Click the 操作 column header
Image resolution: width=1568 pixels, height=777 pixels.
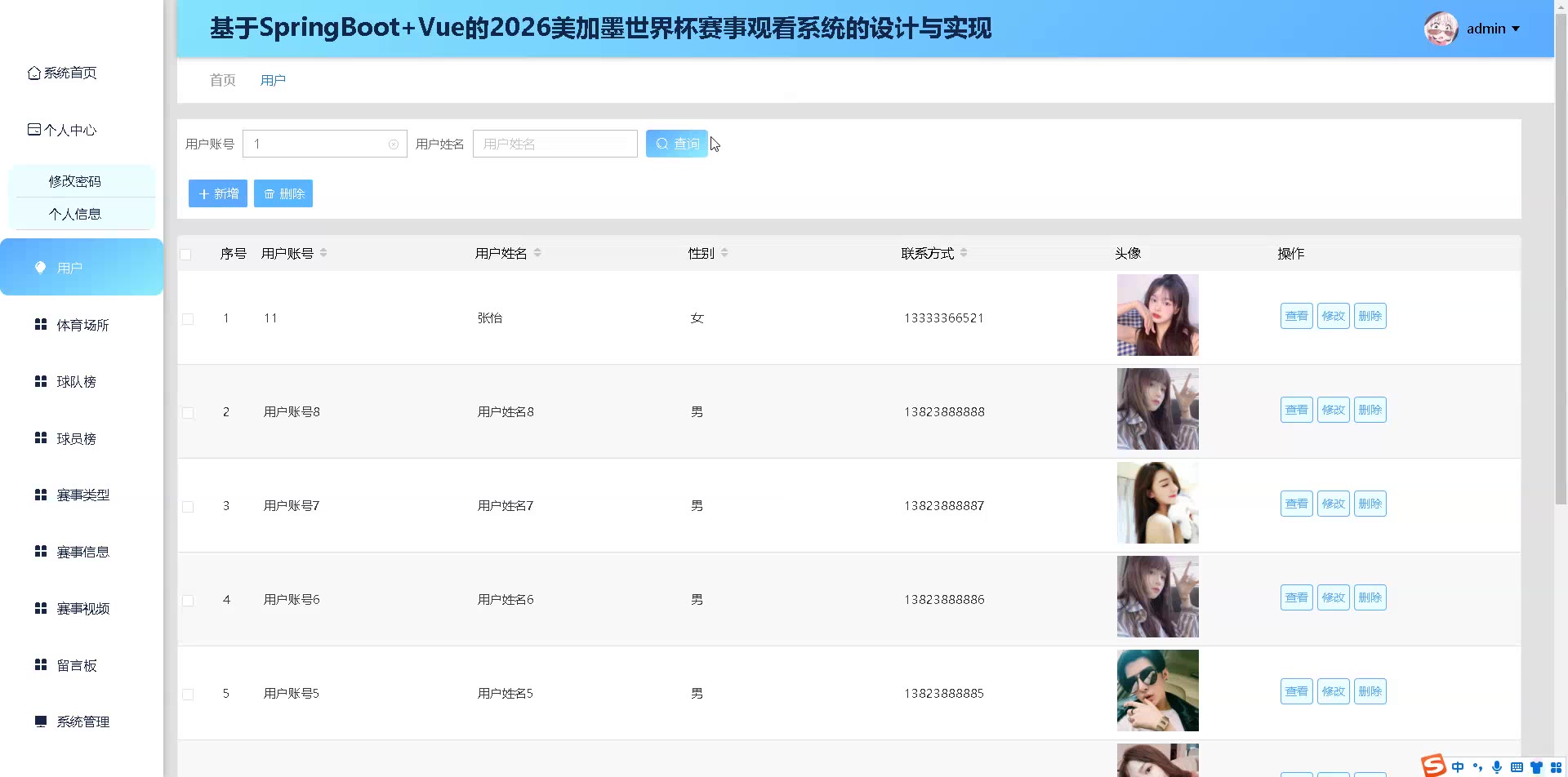click(1291, 254)
